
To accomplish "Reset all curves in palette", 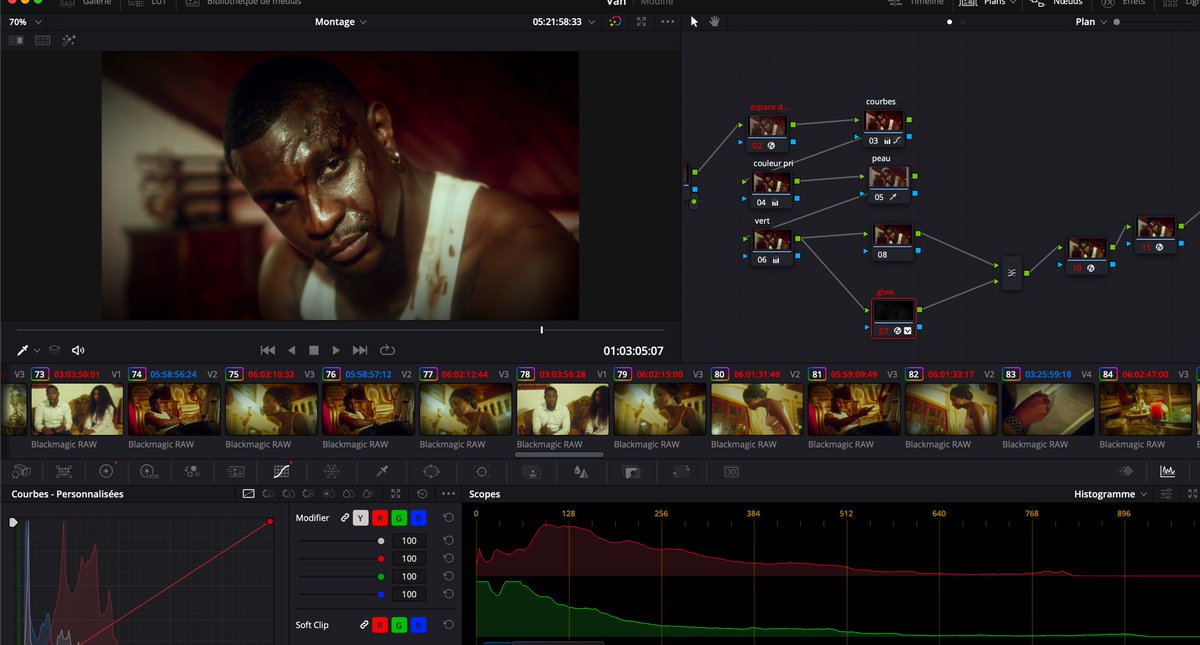I will coord(421,494).
